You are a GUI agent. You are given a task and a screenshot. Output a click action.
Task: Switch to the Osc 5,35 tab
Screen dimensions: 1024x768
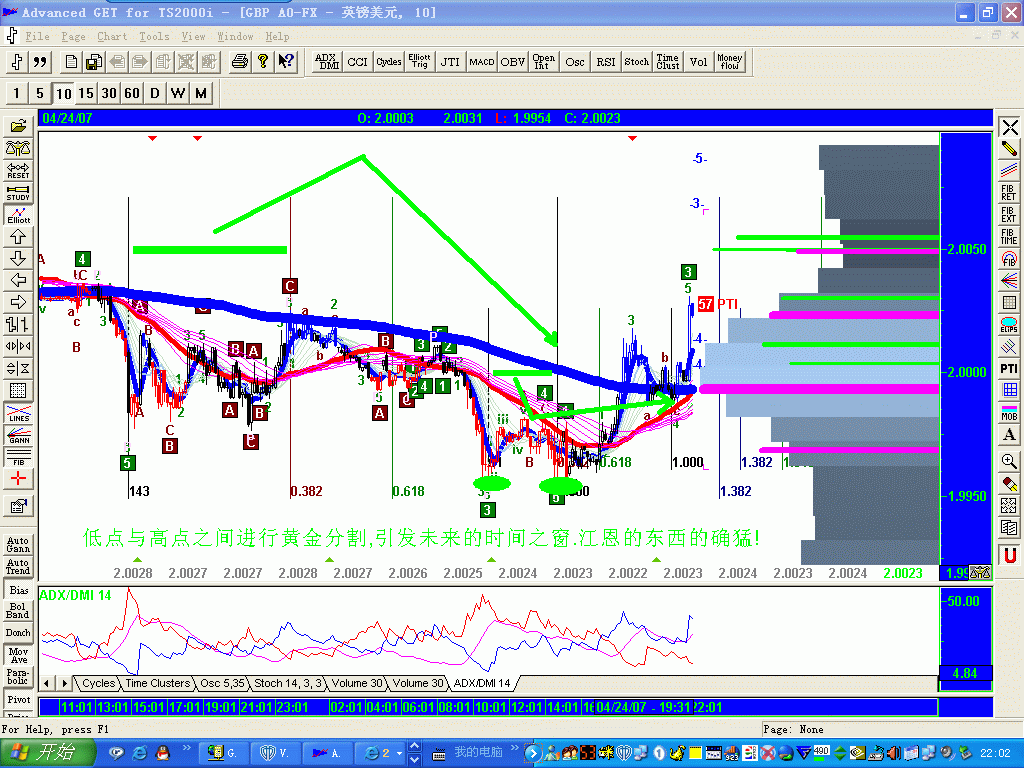click(222, 683)
